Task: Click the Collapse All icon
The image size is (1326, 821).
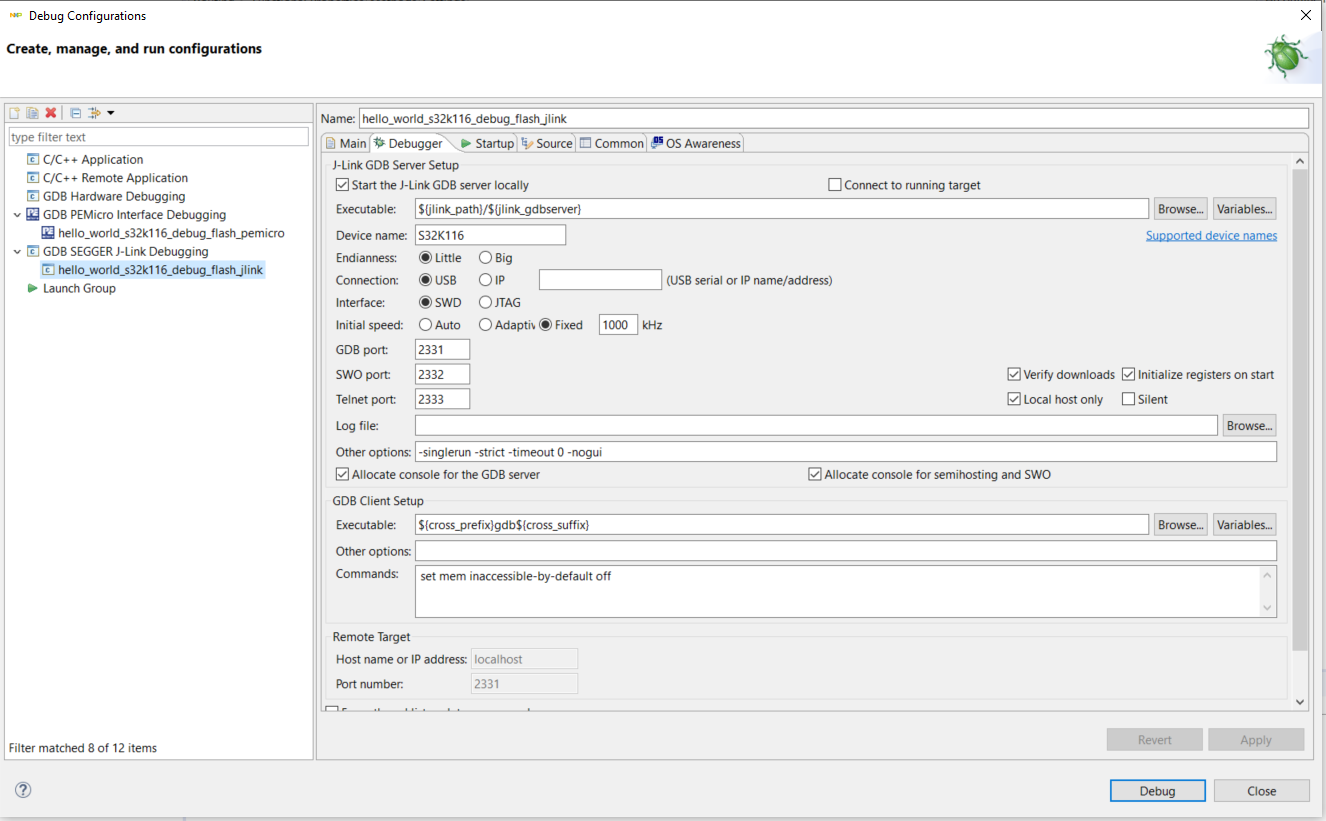Action: [75, 113]
